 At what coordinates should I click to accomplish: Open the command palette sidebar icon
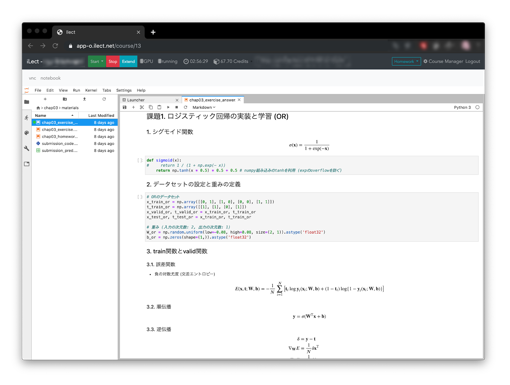tap(27, 133)
